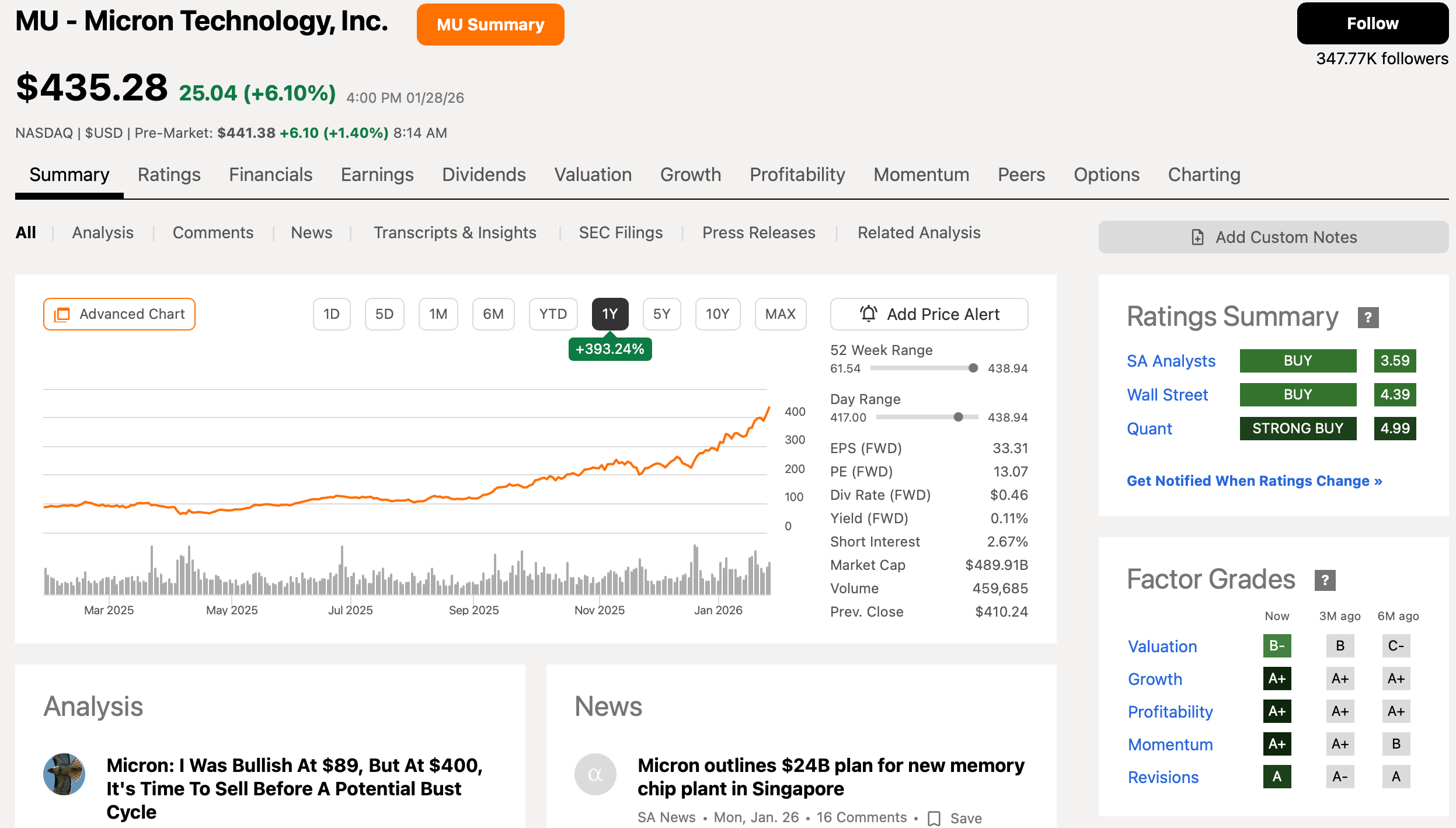
Task: Select the YTD chart period
Action: click(x=553, y=314)
